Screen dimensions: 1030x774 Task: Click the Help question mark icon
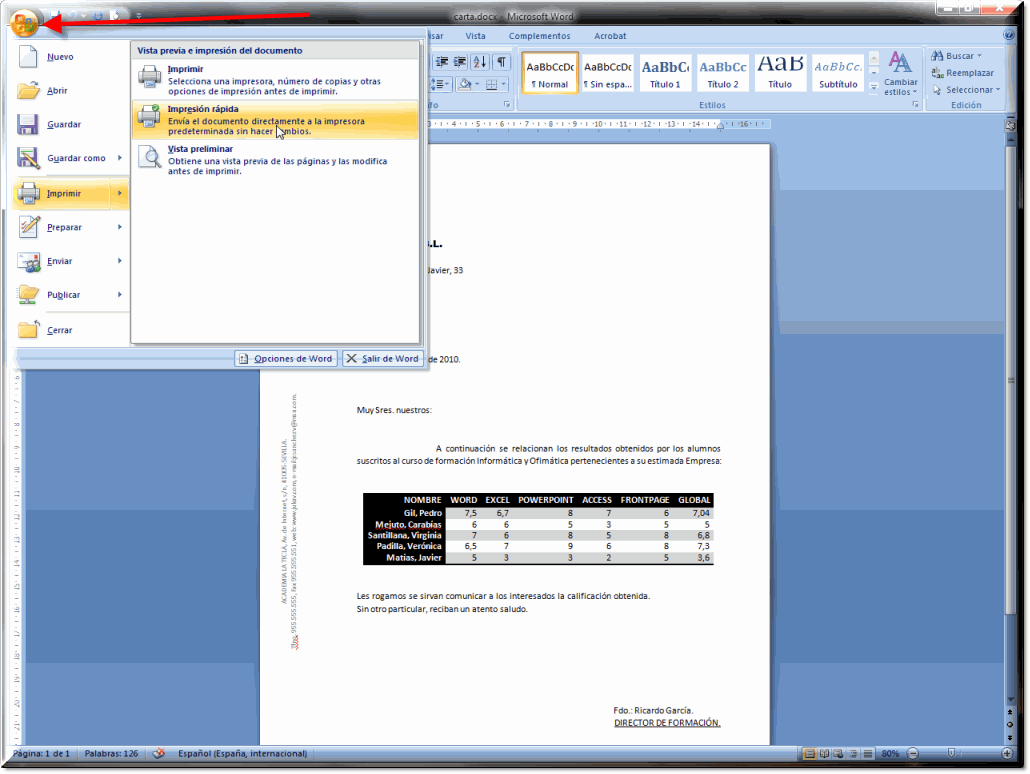point(1009,35)
